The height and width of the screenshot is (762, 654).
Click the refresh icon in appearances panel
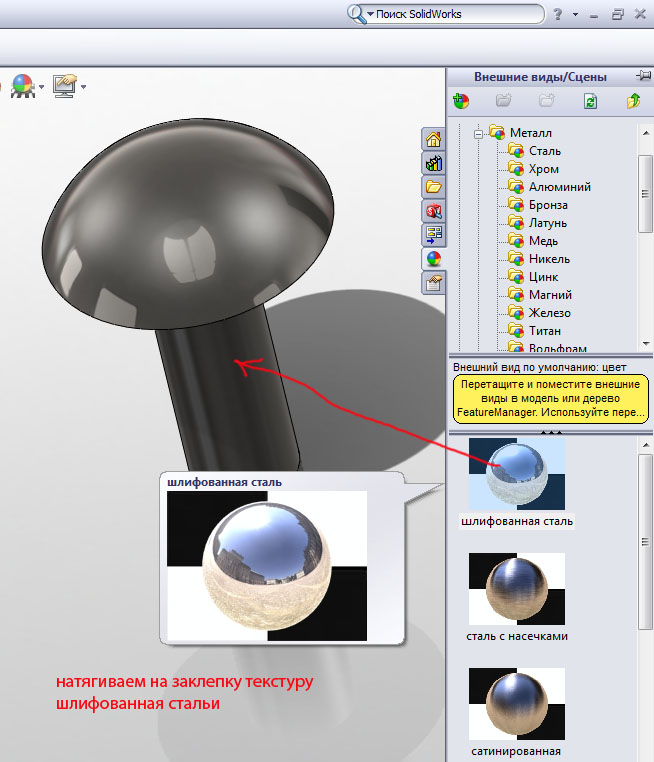coord(590,101)
